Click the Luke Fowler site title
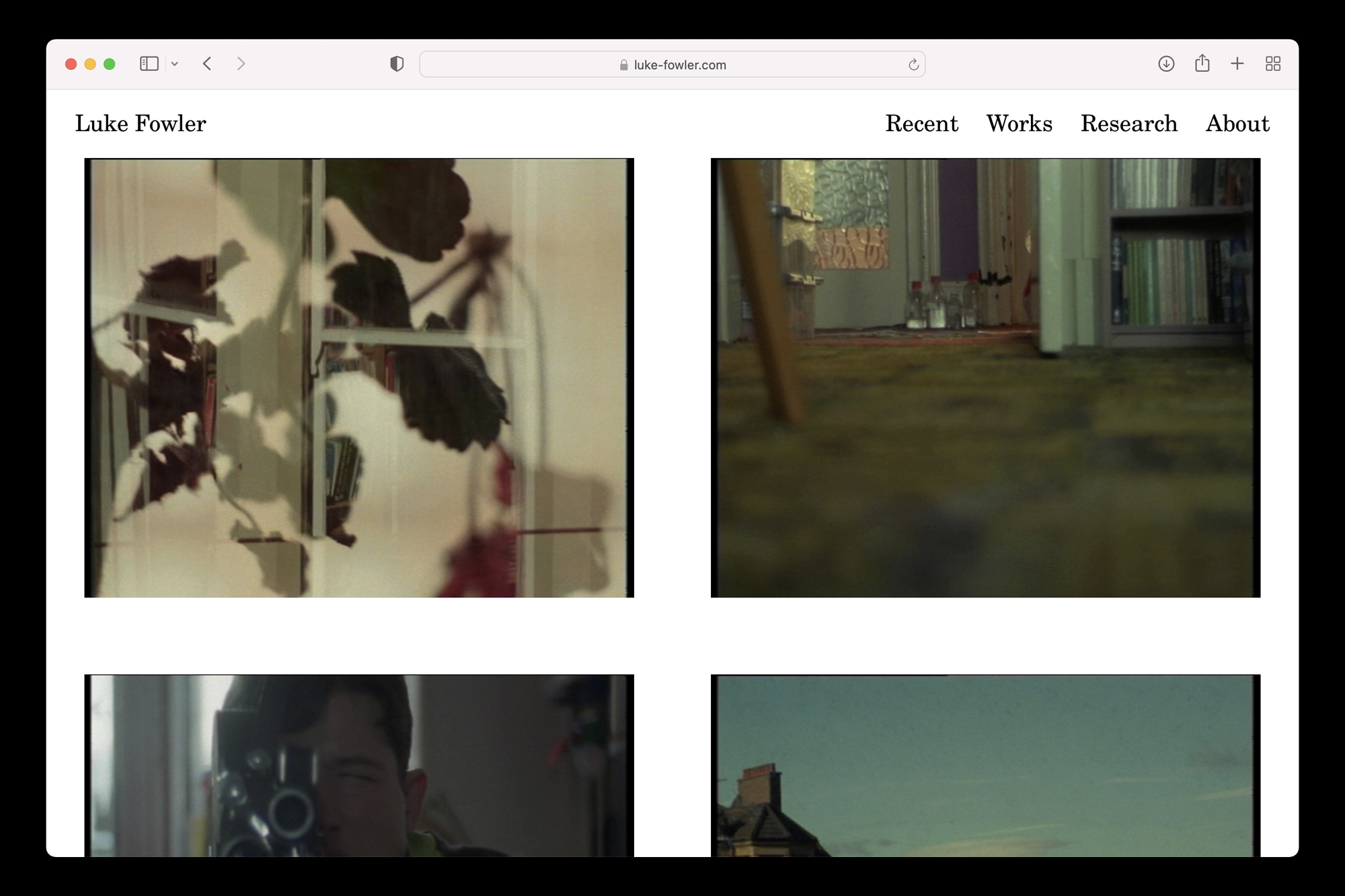The image size is (1345, 896). tap(141, 124)
